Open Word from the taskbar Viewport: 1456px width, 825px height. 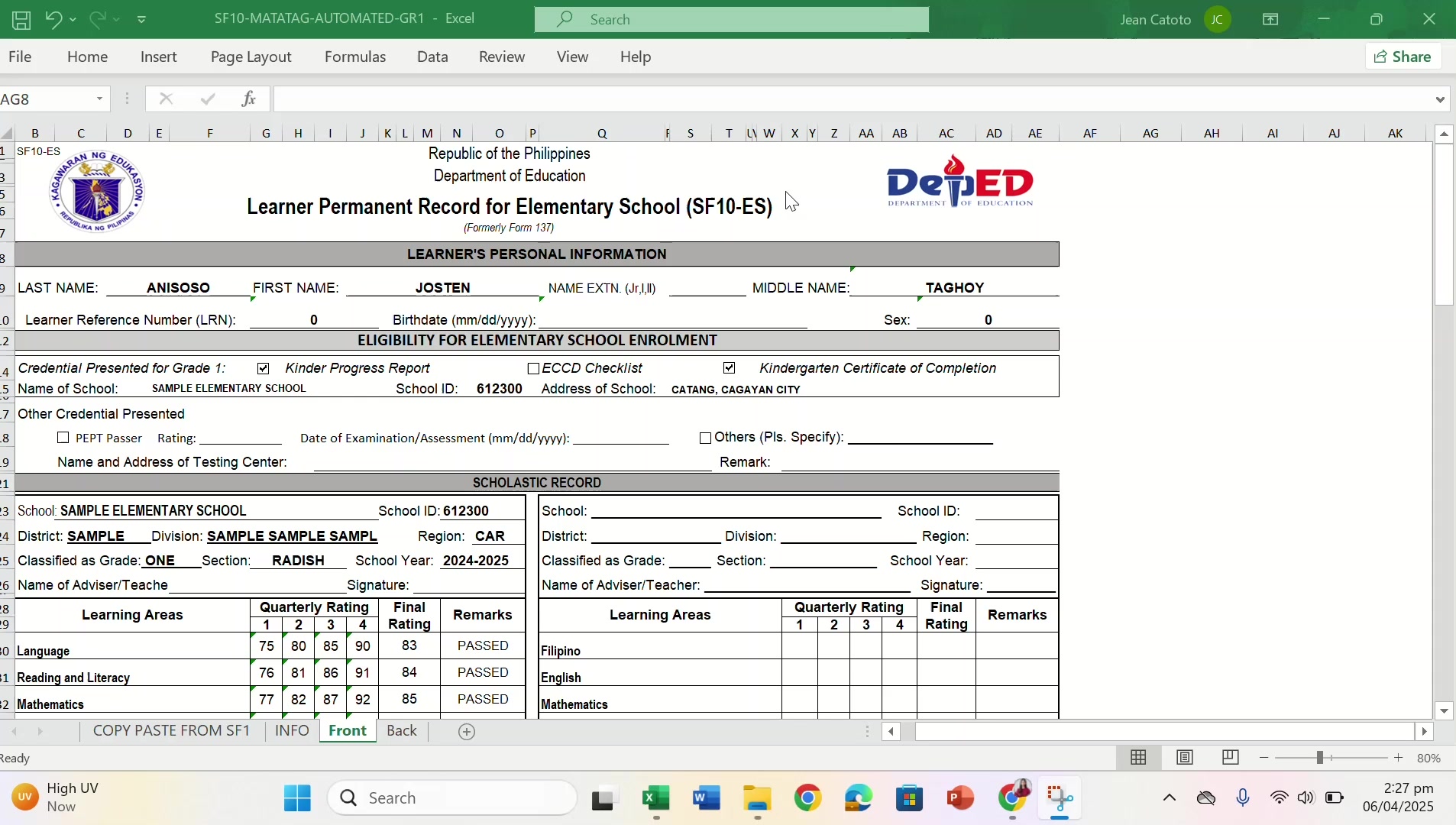(707, 799)
